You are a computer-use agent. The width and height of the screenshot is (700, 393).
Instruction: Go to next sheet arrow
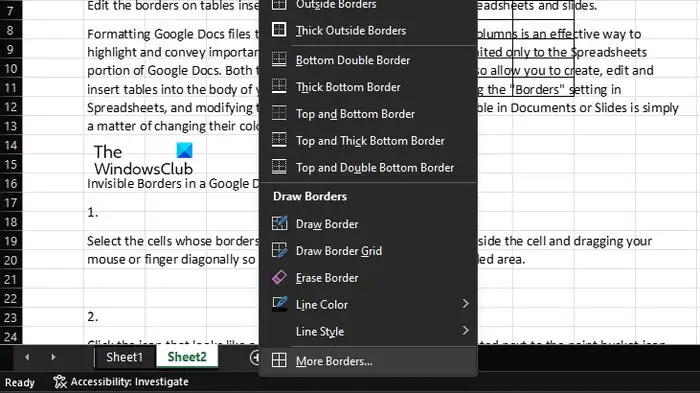(53, 357)
